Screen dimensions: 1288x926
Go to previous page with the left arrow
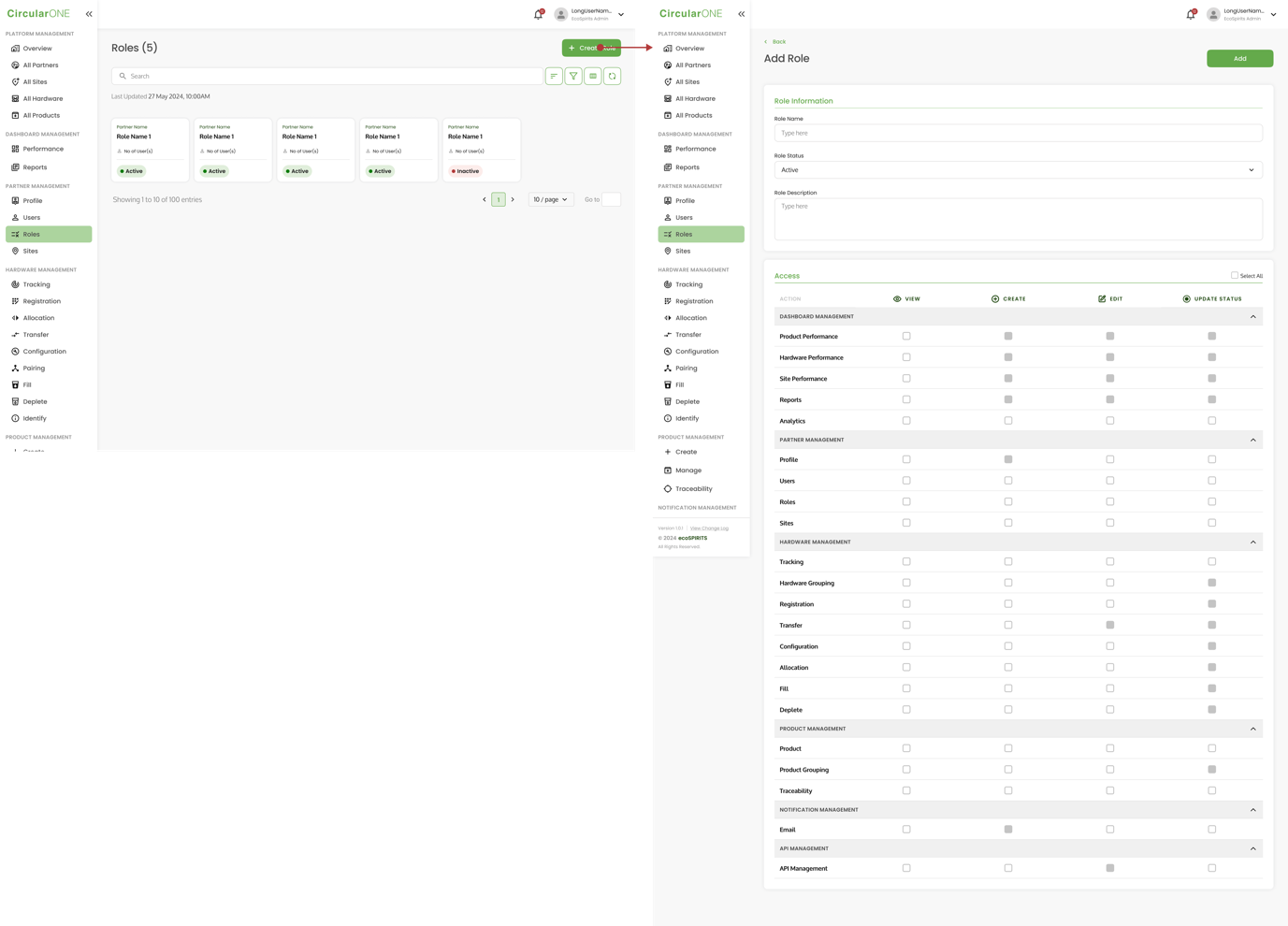click(485, 199)
